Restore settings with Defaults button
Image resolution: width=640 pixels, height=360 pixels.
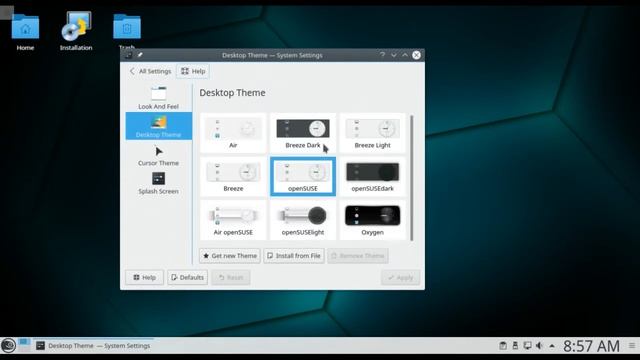(x=187, y=278)
